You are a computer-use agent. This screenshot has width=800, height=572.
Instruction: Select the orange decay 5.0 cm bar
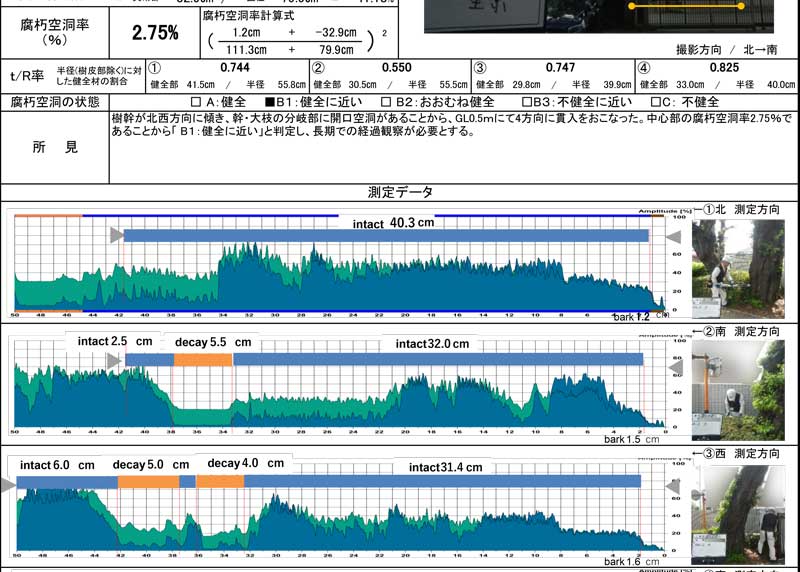pyautogui.click(x=148, y=482)
